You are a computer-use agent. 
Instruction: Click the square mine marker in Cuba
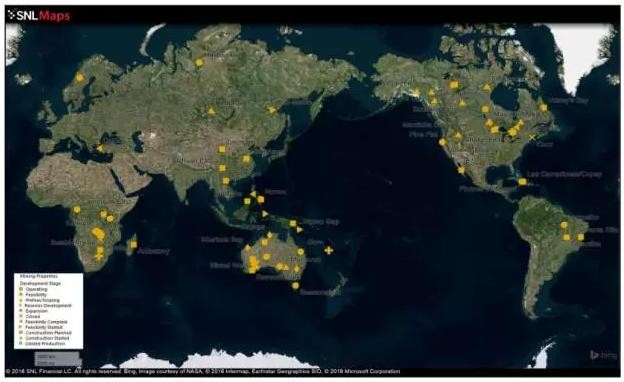(522, 182)
